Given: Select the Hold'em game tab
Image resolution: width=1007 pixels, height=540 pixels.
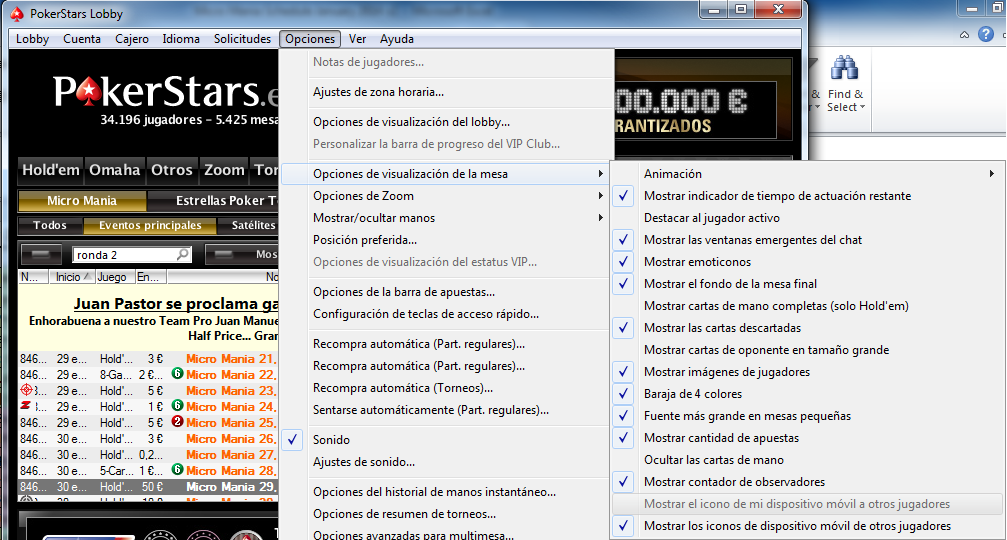Looking at the screenshot, I should [x=51, y=170].
